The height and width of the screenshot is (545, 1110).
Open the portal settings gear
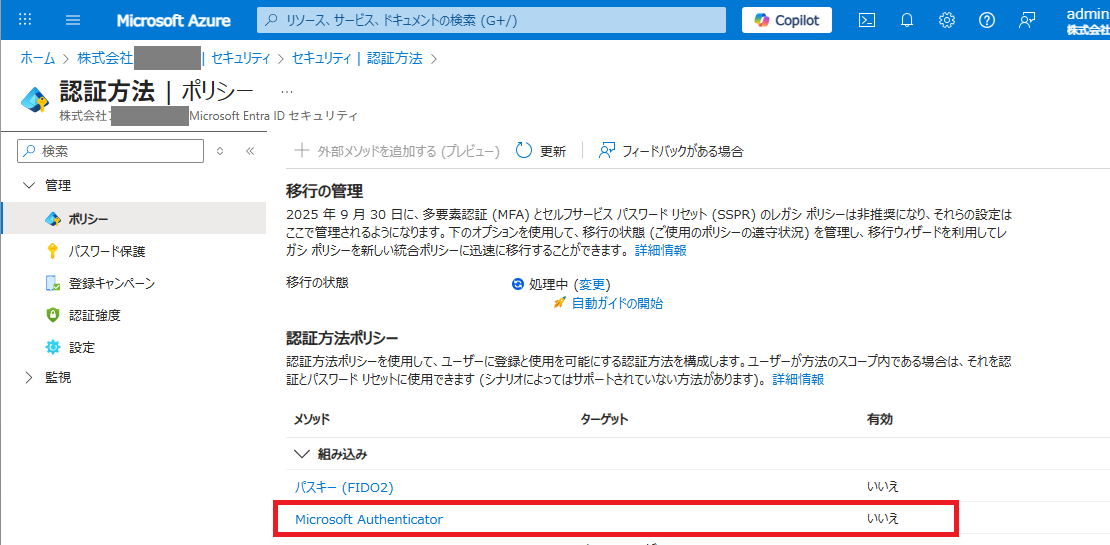tap(946, 21)
